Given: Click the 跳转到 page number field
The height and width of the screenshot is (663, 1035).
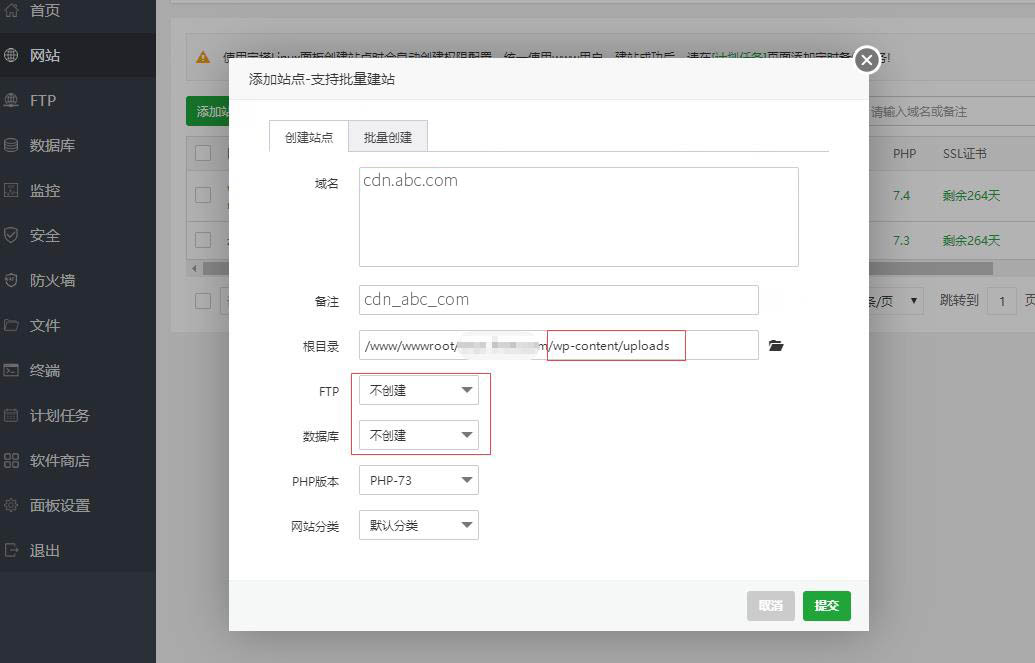Looking at the screenshot, I should (1001, 301).
